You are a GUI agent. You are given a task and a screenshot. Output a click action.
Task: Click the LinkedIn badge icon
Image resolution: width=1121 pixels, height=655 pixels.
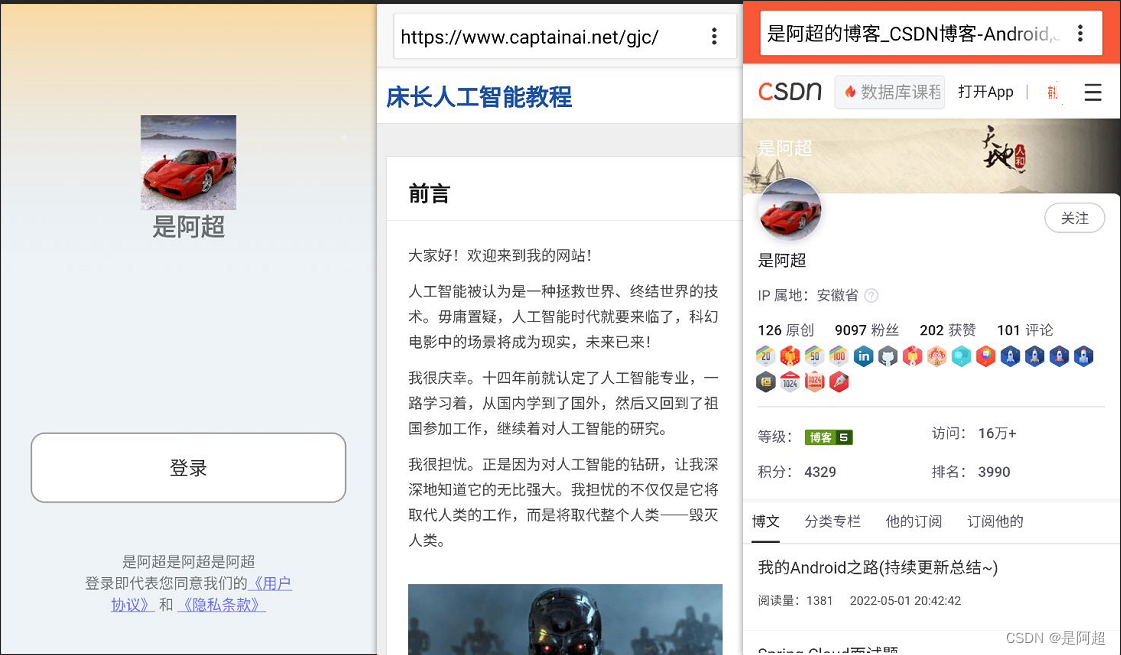click(x=864, y=356)
